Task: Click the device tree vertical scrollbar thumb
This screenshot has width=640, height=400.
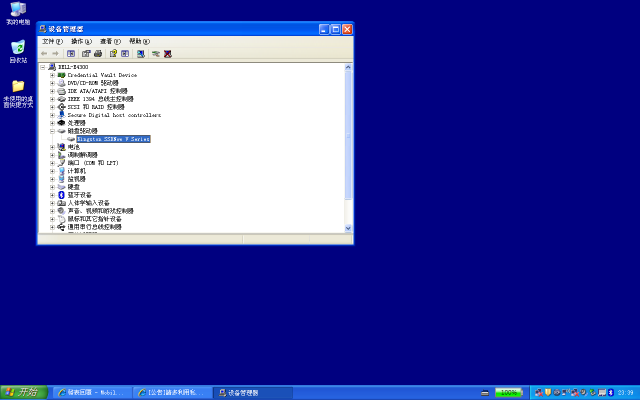Action: coord(348,136)
